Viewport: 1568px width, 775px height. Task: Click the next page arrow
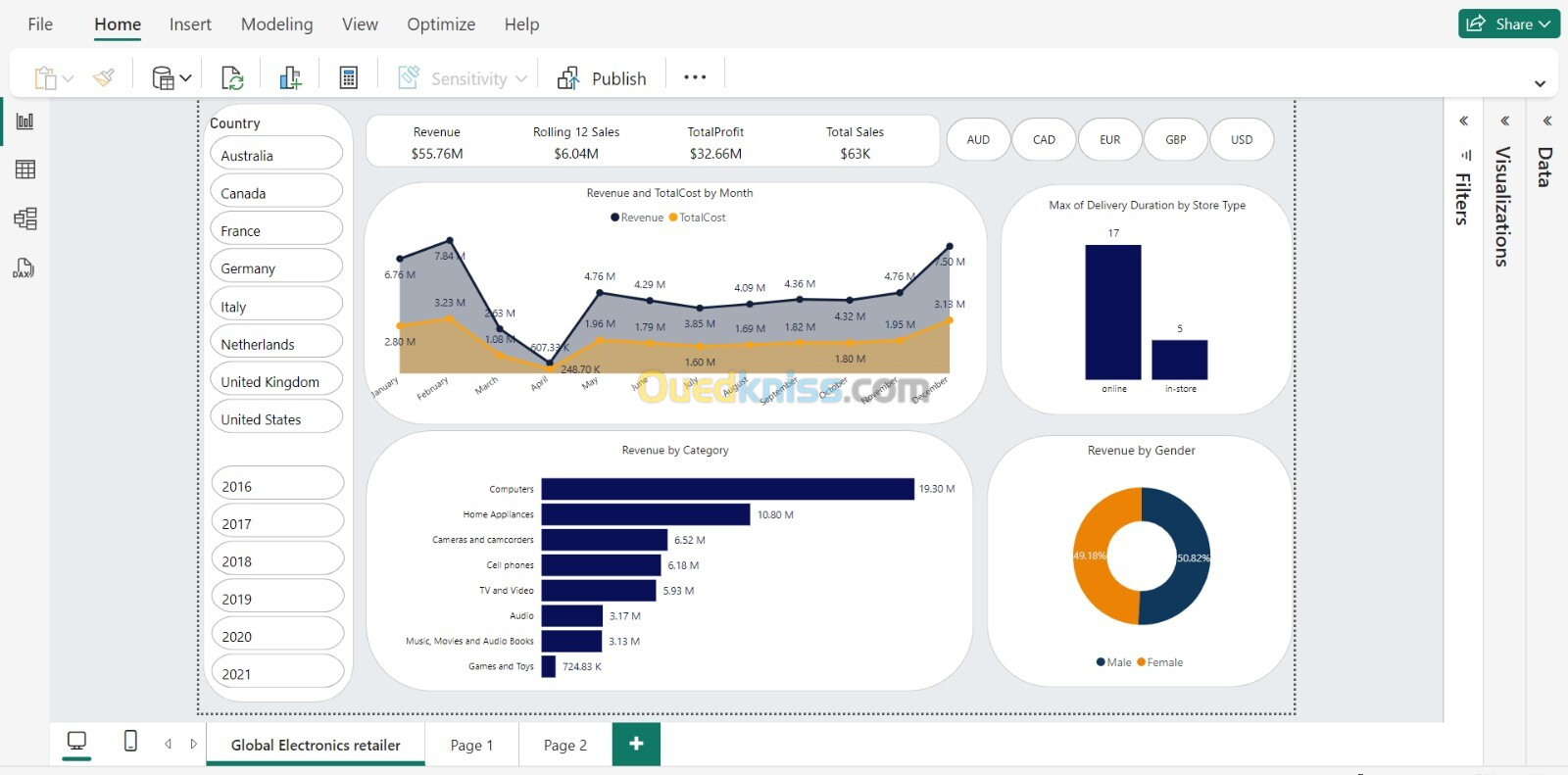click(x=193, y=744)
